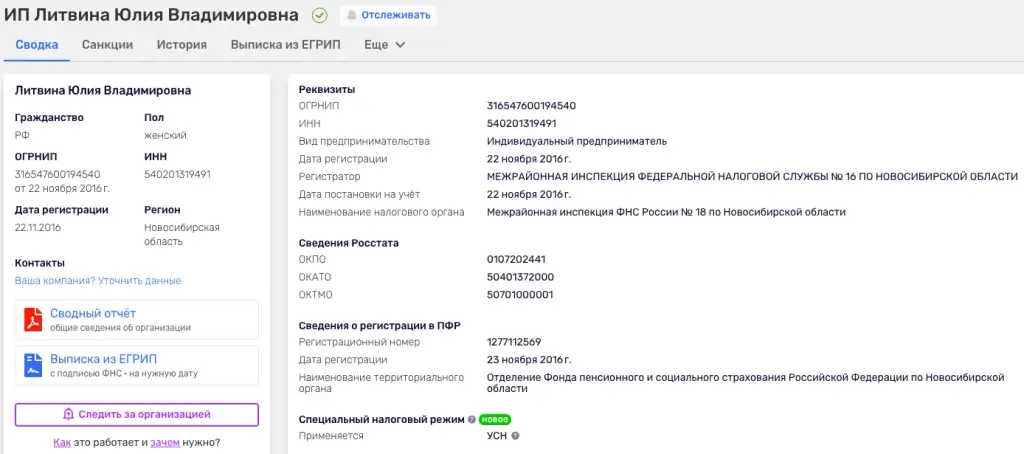Click the bell icon in Отслеживать button
This screenshot has height=454, width=1024.
click(x=352, y=15)
